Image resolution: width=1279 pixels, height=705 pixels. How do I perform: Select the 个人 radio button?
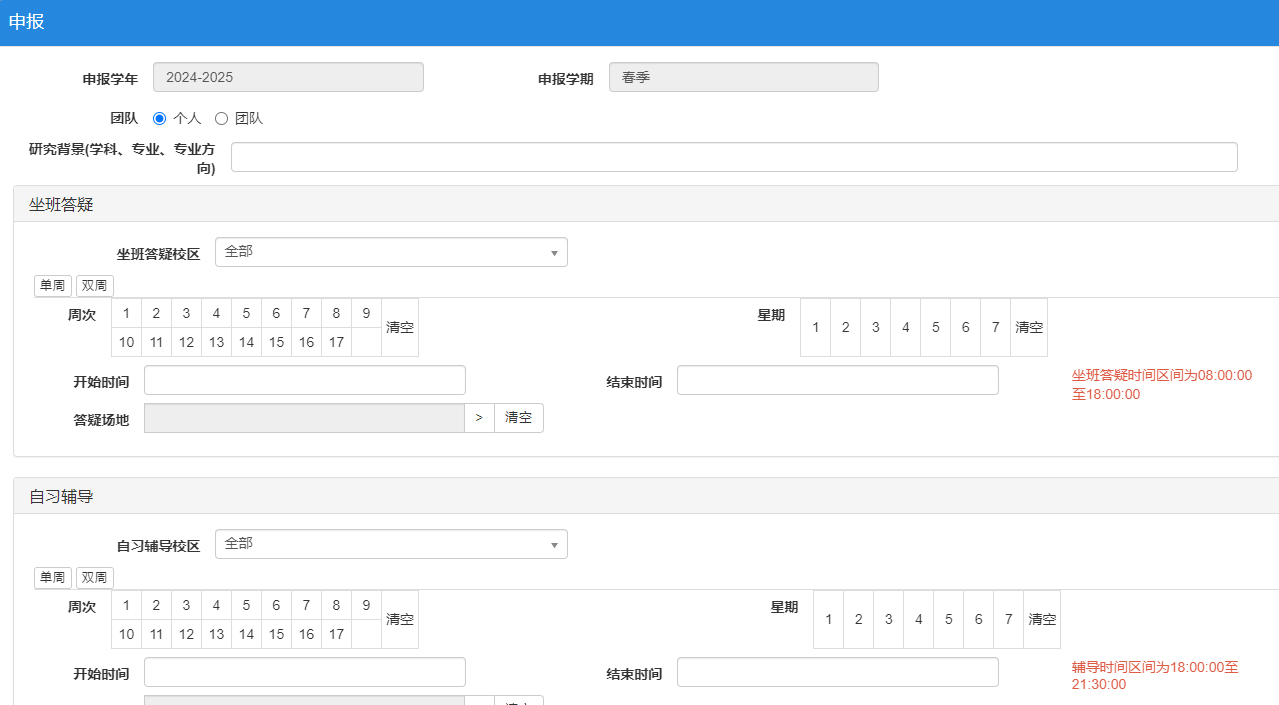[160, 118]
